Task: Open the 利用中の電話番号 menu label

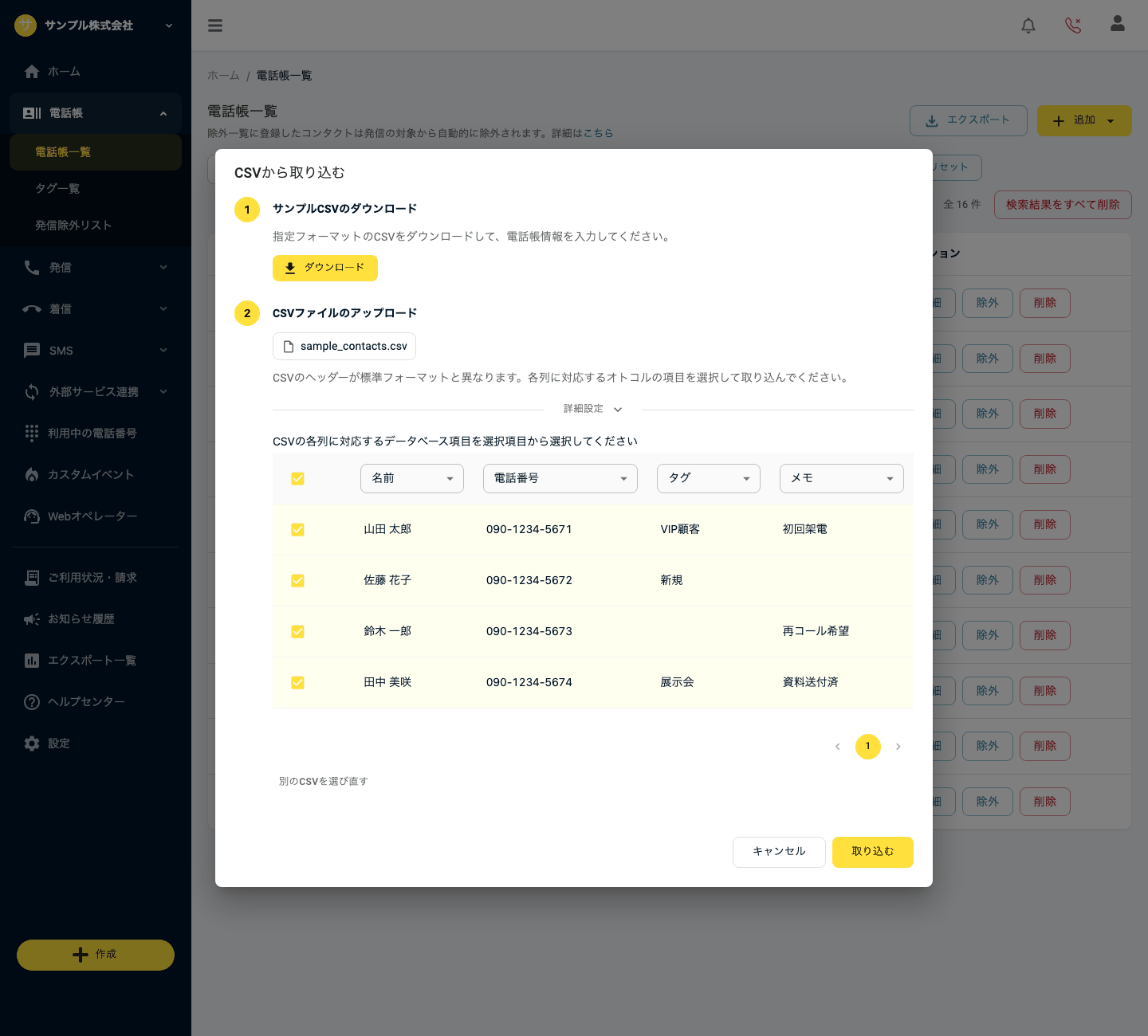Action: click(x=92, y=434)
